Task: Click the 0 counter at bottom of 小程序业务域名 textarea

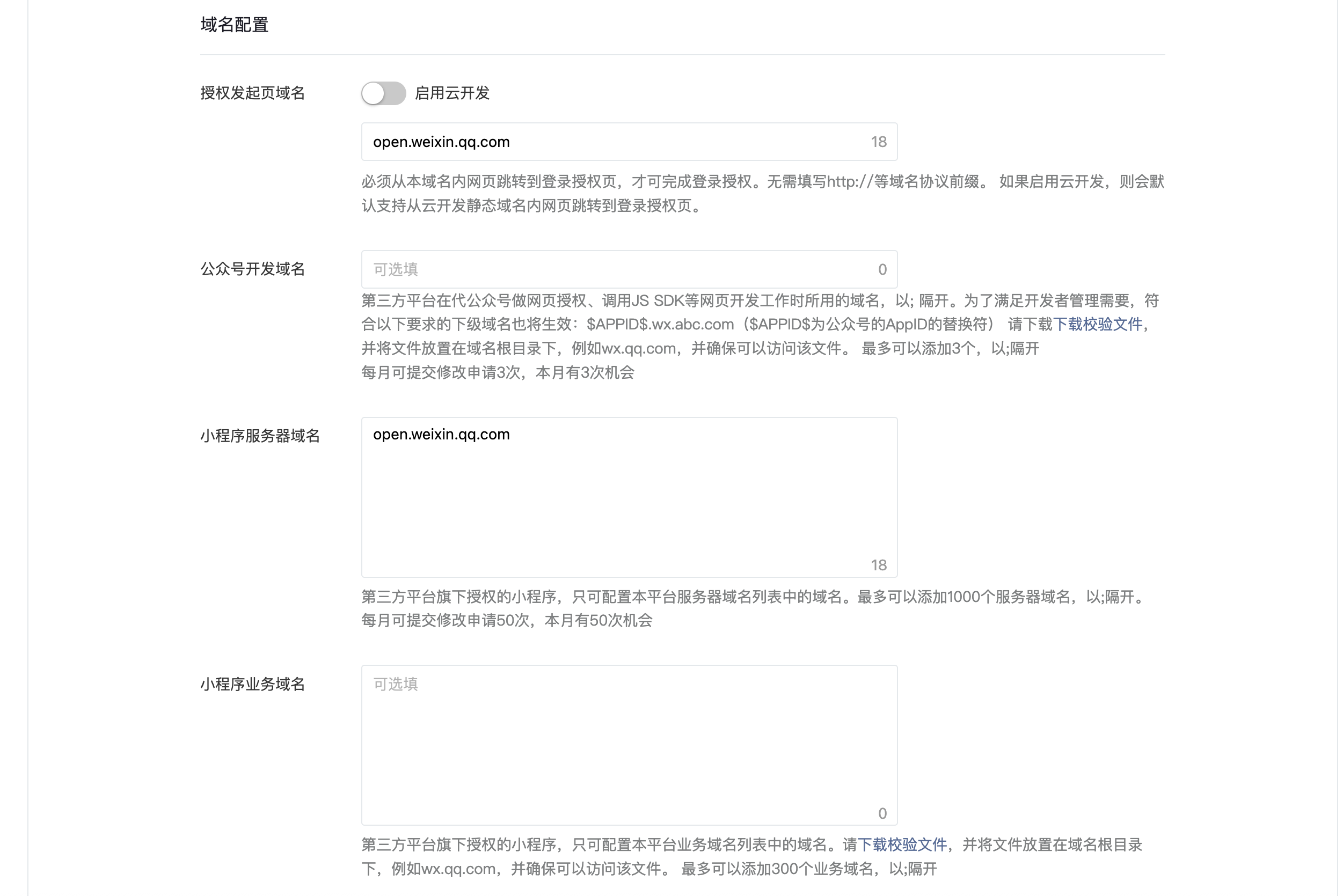Action: coord(882,813)
